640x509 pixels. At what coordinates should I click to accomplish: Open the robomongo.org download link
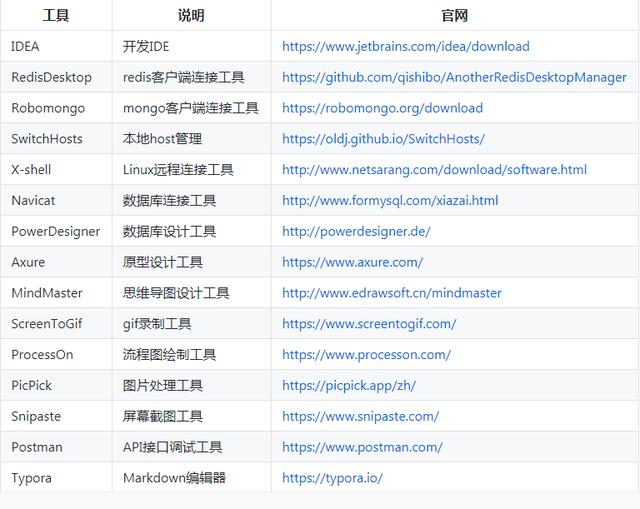click(x=382, y=108)
